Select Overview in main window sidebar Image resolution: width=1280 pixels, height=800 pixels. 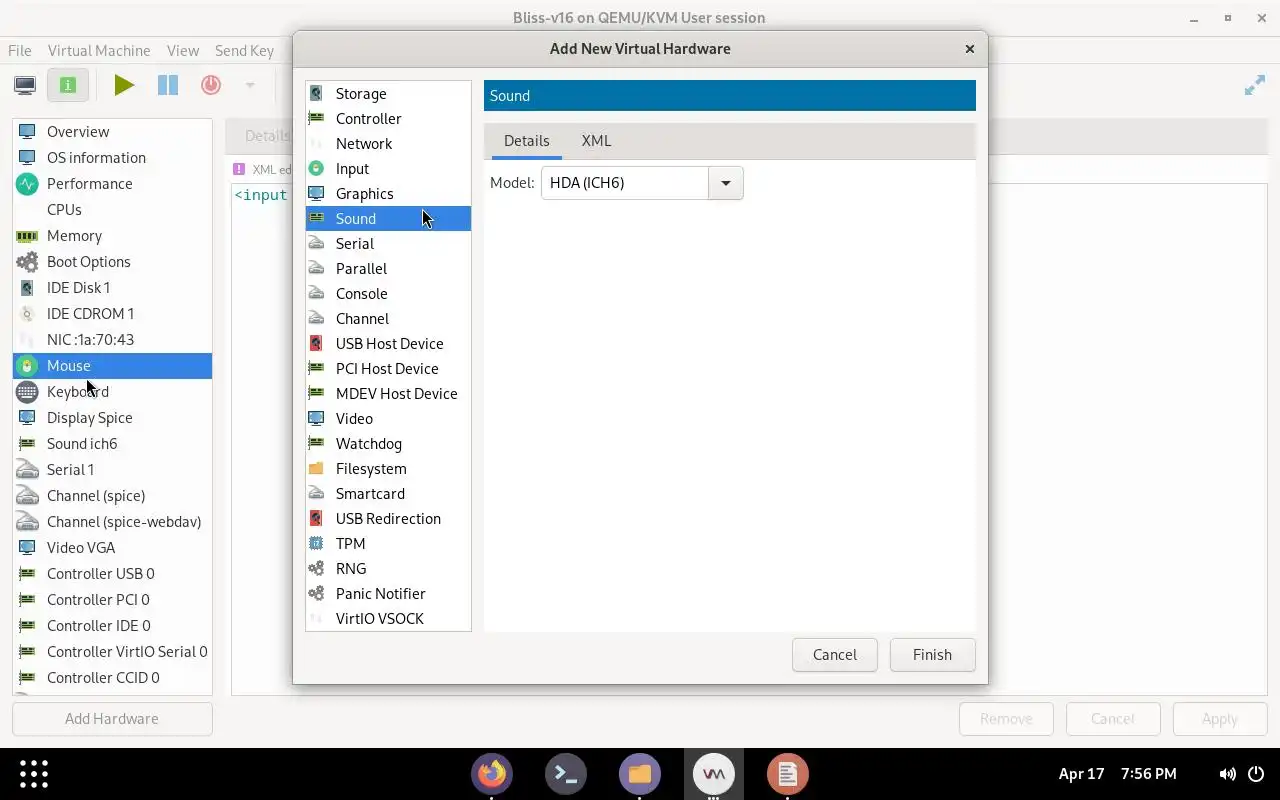click(x=112, y=131)
